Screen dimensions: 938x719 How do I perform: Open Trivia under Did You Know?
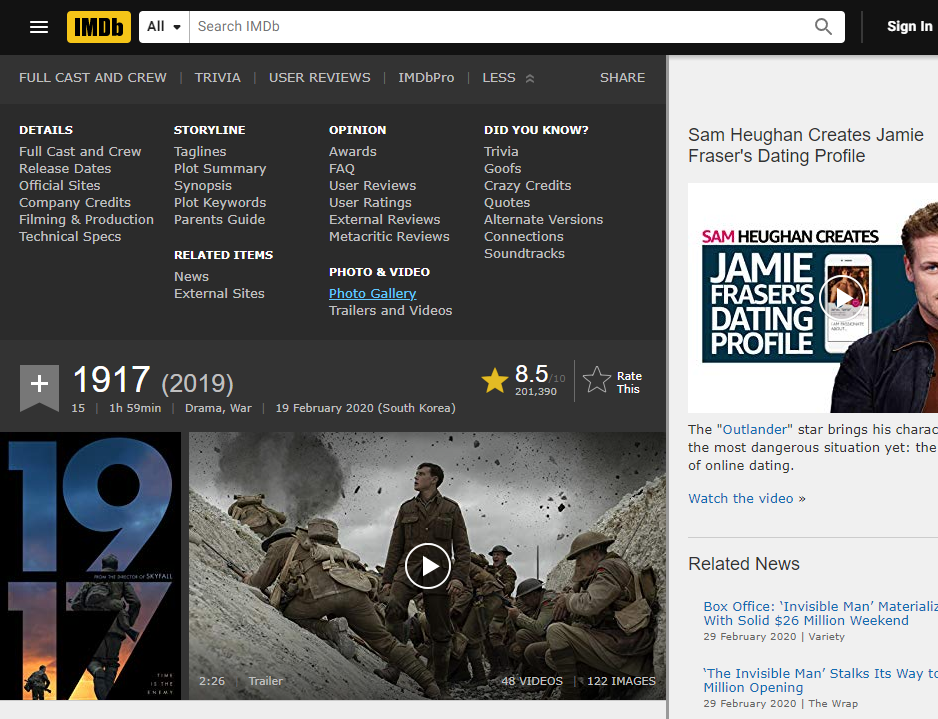[501, 151]
